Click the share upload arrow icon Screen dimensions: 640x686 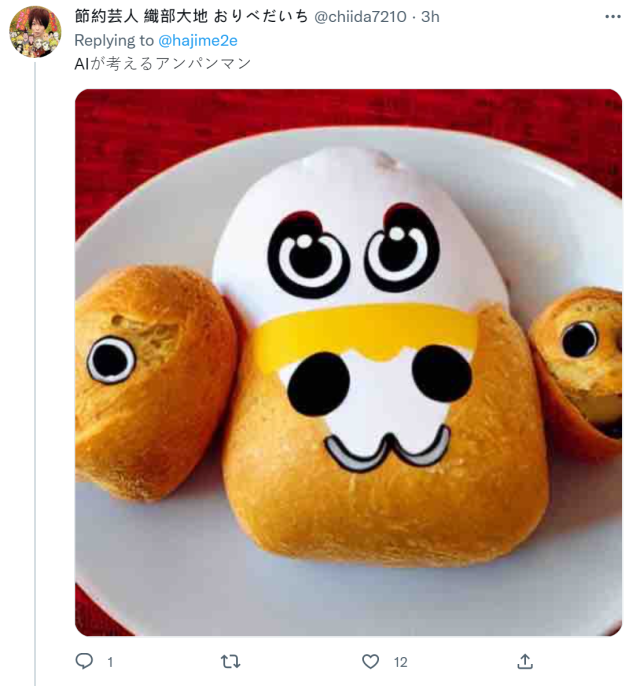(524, 661)
